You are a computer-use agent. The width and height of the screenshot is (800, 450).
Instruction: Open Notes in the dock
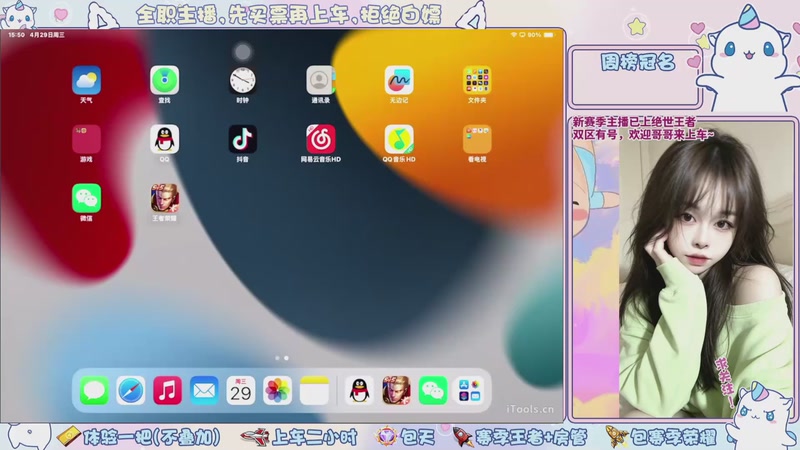pyautogui.click(x=314, y=391)
